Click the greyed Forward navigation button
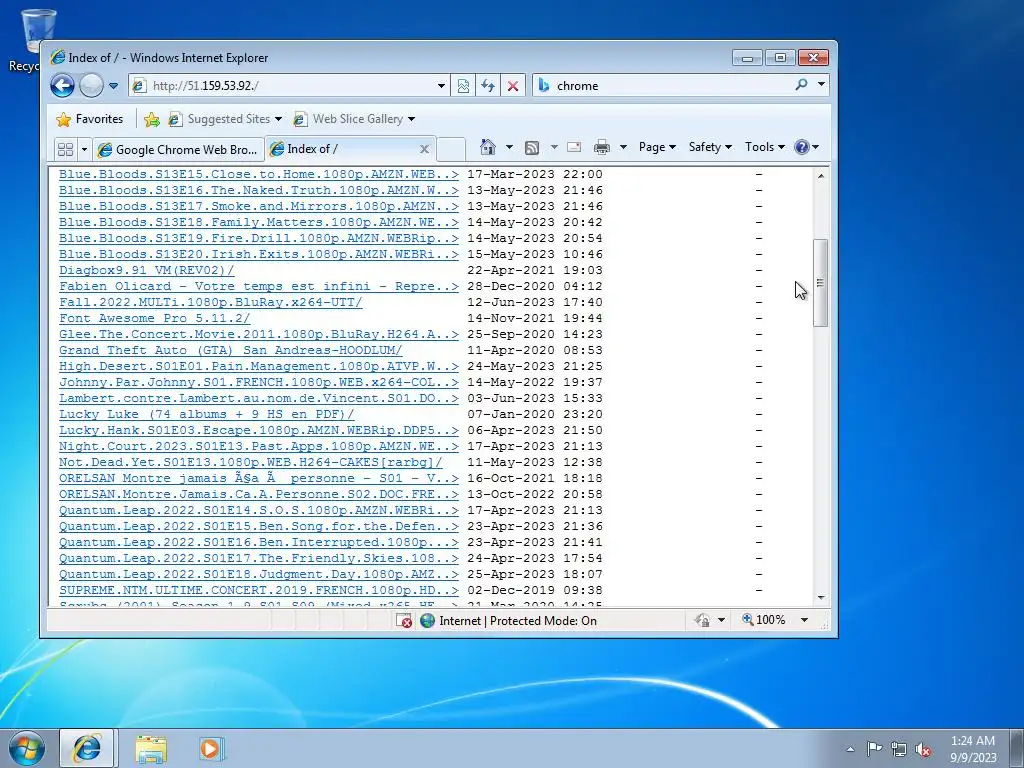The width and height of the screenshot is (1024, 768). [x=91, y=86]
